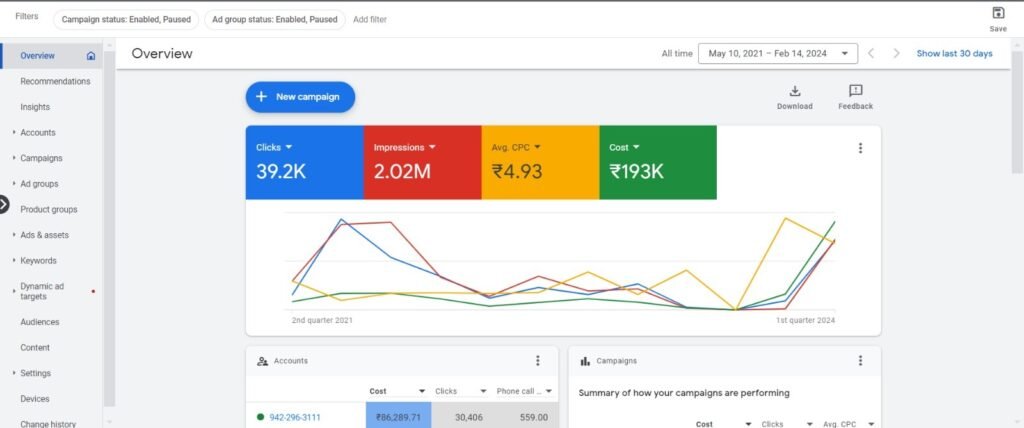
Task: Click Show last 30 days link
Action: pyautogui.click(x=954, y=54)
